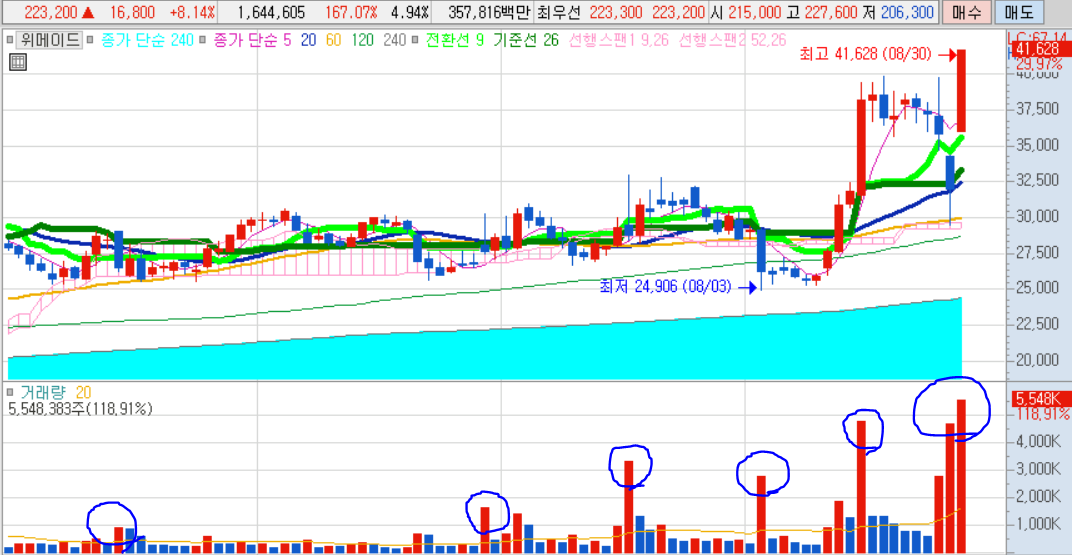Screen dimensions: 1072x555
Task: Click the price change value 16,800
Action: (133, 12)
